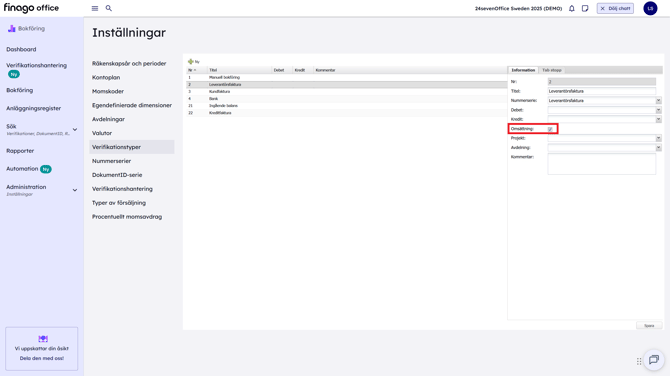Sort by the Nr column header
This screenshot has height=376, width=670.
(197, 70)
